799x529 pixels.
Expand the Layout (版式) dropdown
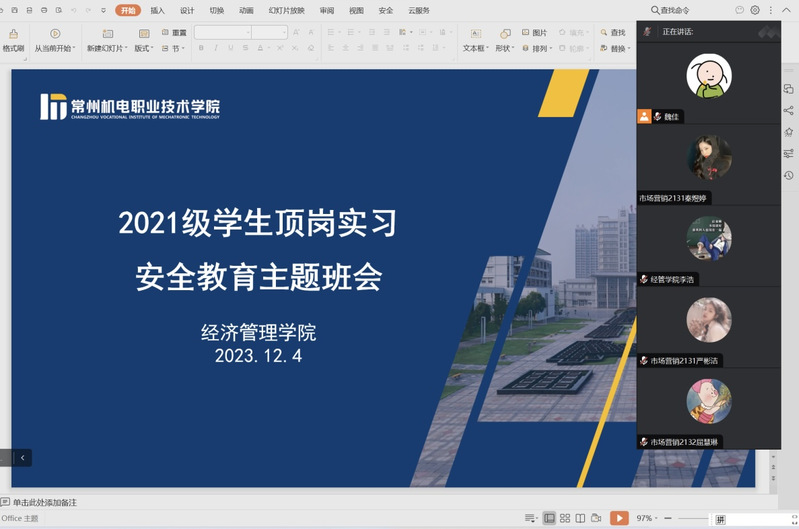(145, 48)
